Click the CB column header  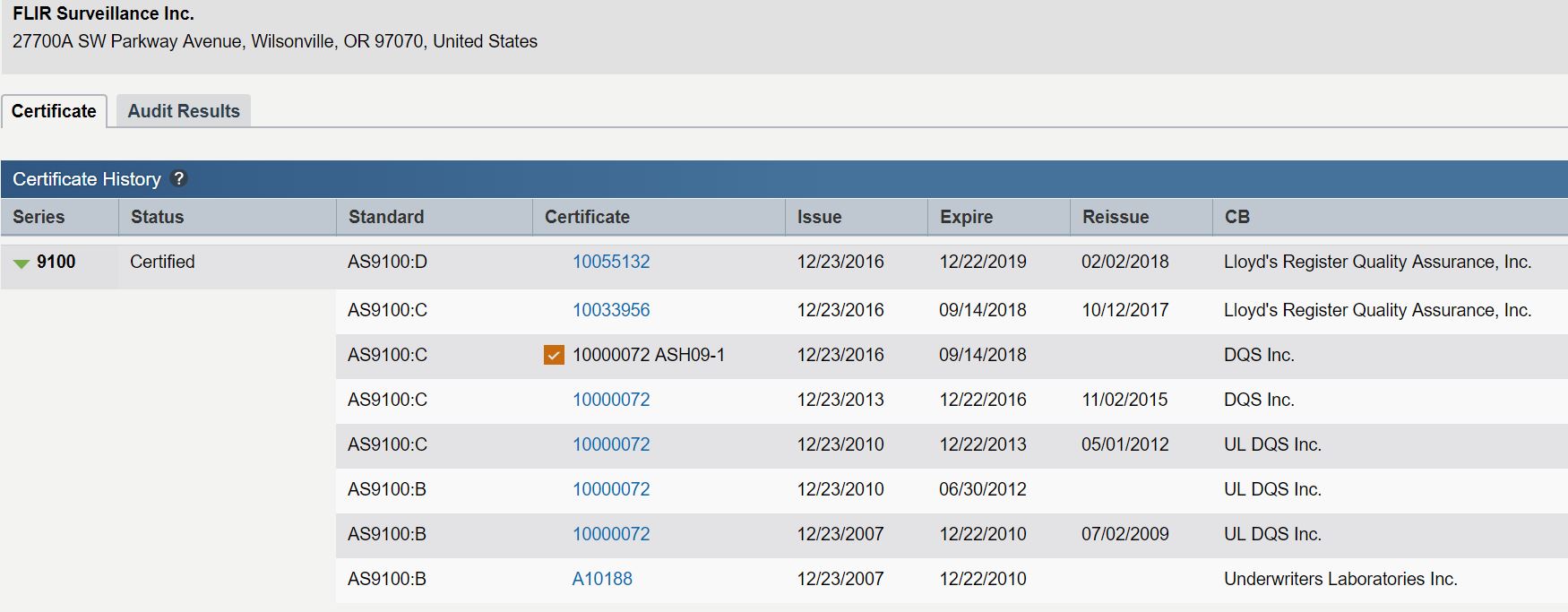pos(1236,217)
